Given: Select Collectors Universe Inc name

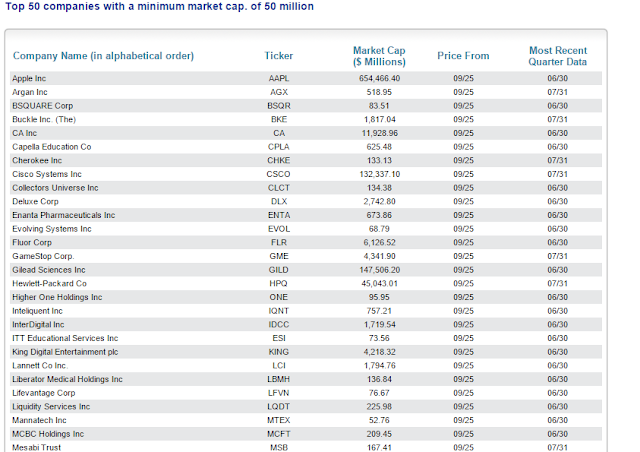Looking at the screenshot, I should (x=55, y=188).
